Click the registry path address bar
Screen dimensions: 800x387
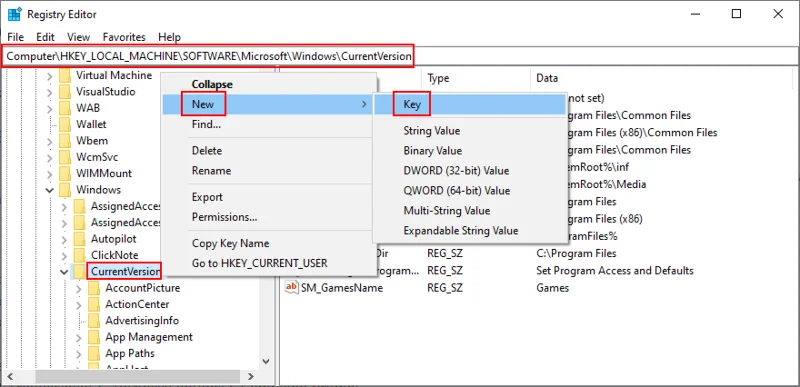(399, 56)
